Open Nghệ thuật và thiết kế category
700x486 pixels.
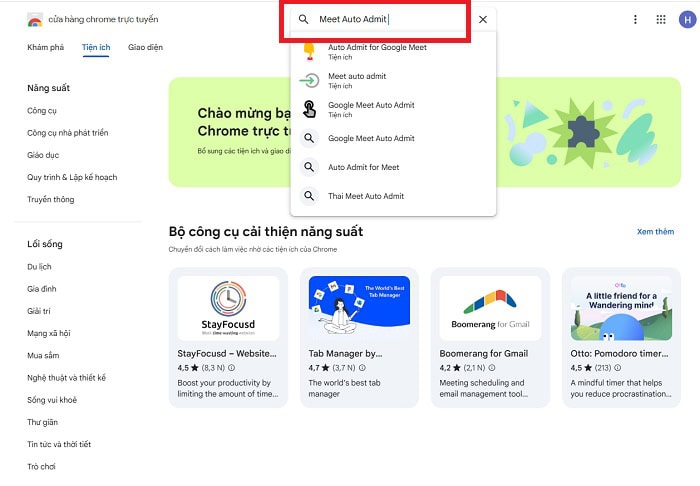[67, 378]
